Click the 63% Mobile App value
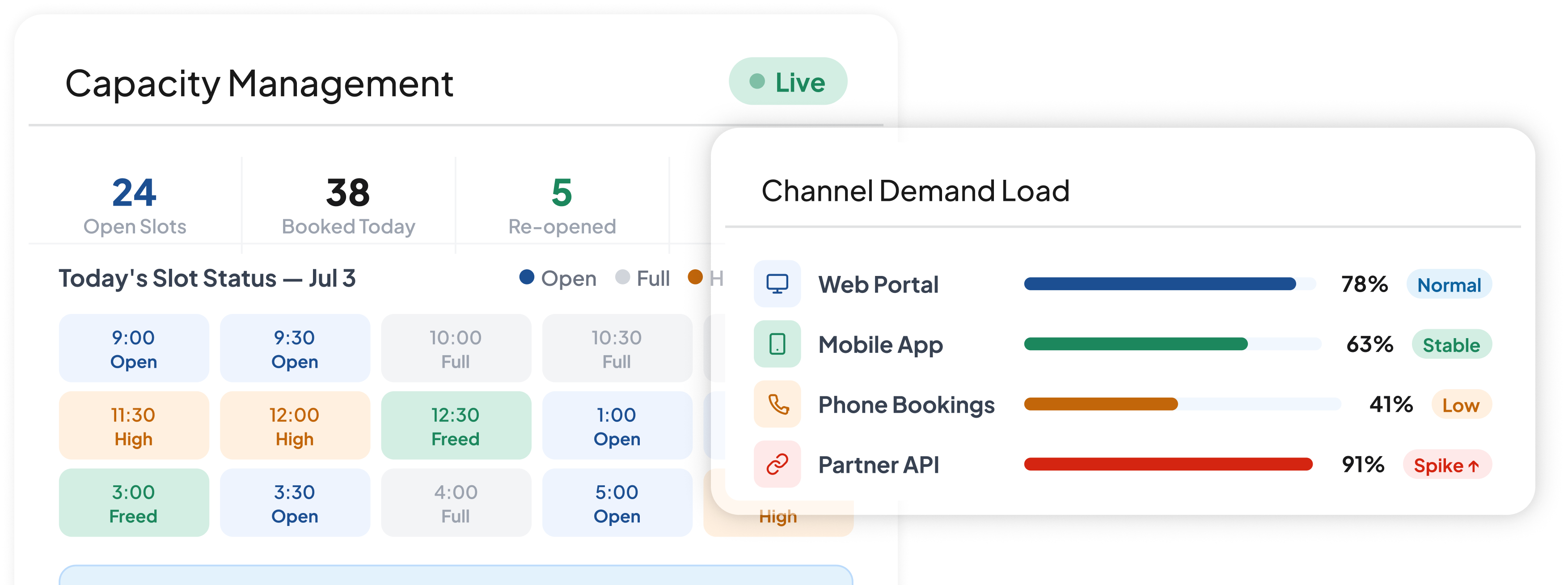 coord(1369,344)
